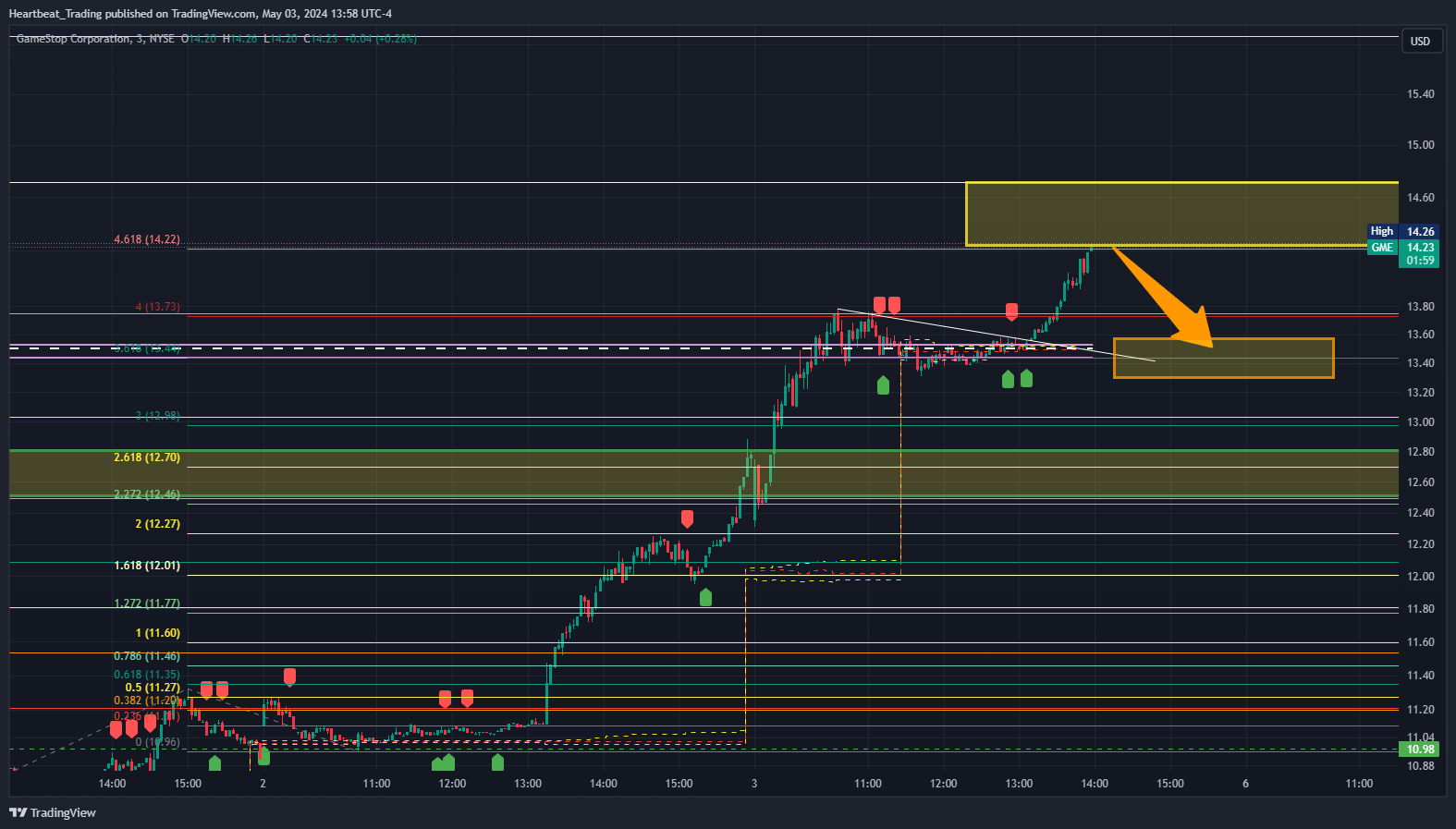The width and height of the screenshot is (1456, 829).
Task: Click the 2.618 (12.70) Fibonacci label
Action: coord(147,457)
